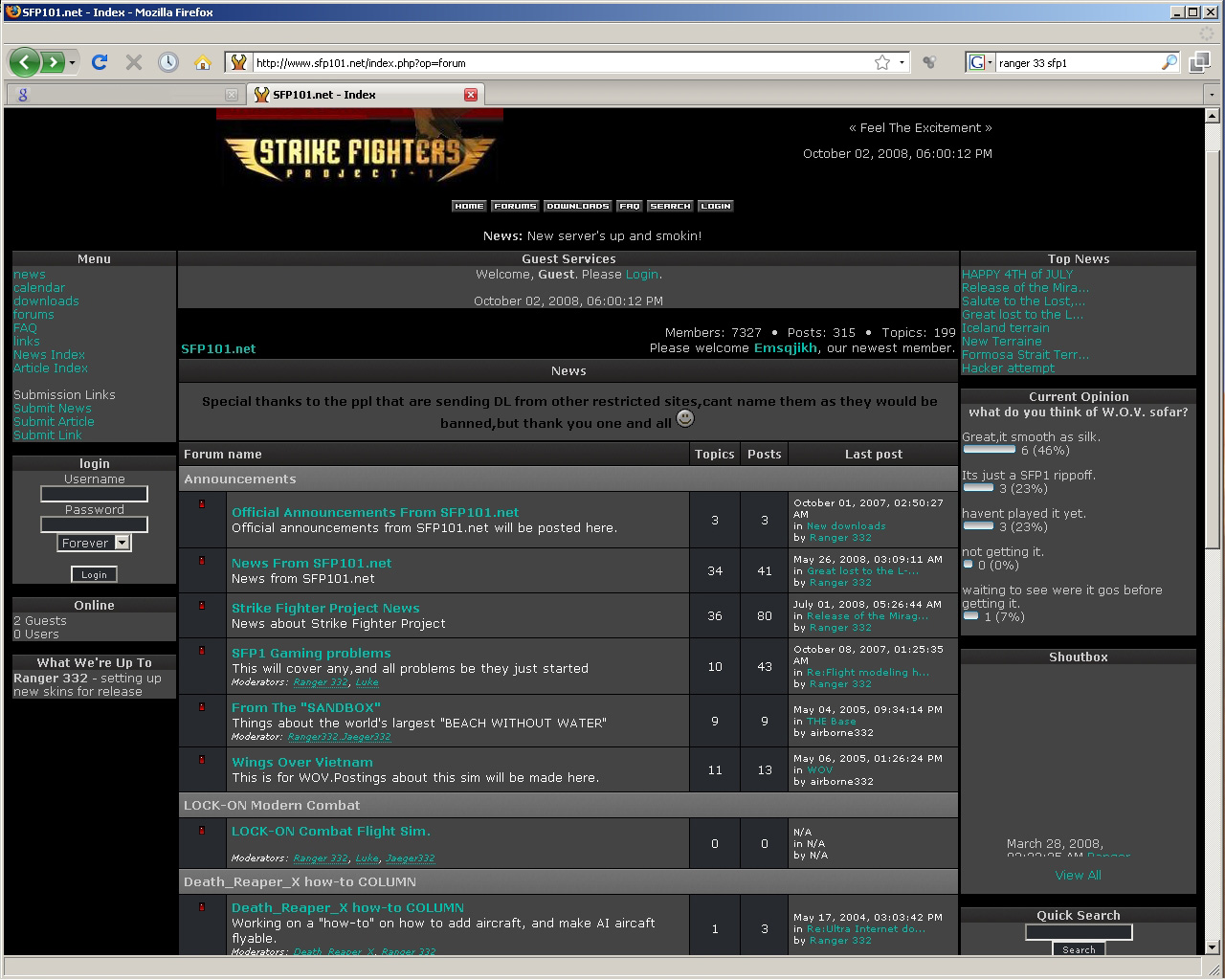Click the Login button in login panel
The height and width of the screenshot is (980, 1225).
pos(94,574)
